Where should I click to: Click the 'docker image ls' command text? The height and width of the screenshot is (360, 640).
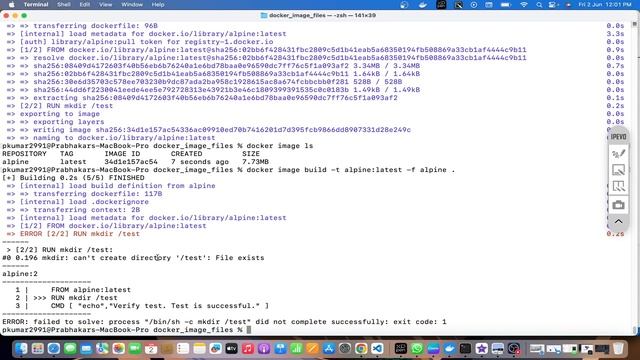pyautogui.click(x=280, y=146)
